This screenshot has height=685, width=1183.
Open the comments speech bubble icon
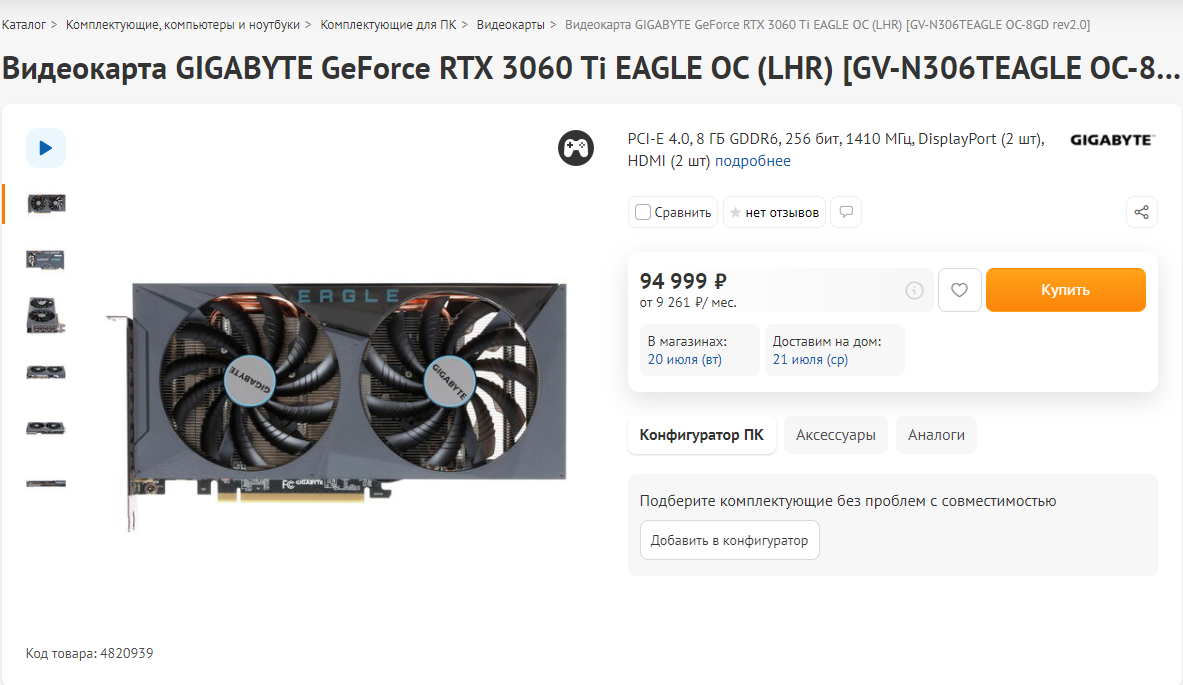(846, 212)
